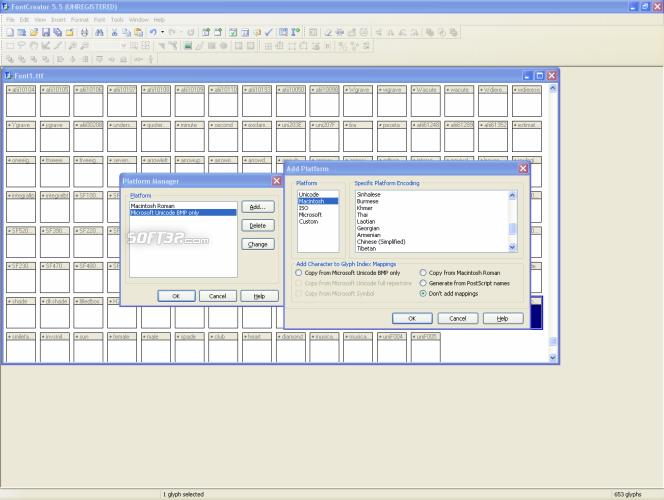The image size is (664, 500).
Task: Click Delete in Platform Manager
Action: click(258, 226)
